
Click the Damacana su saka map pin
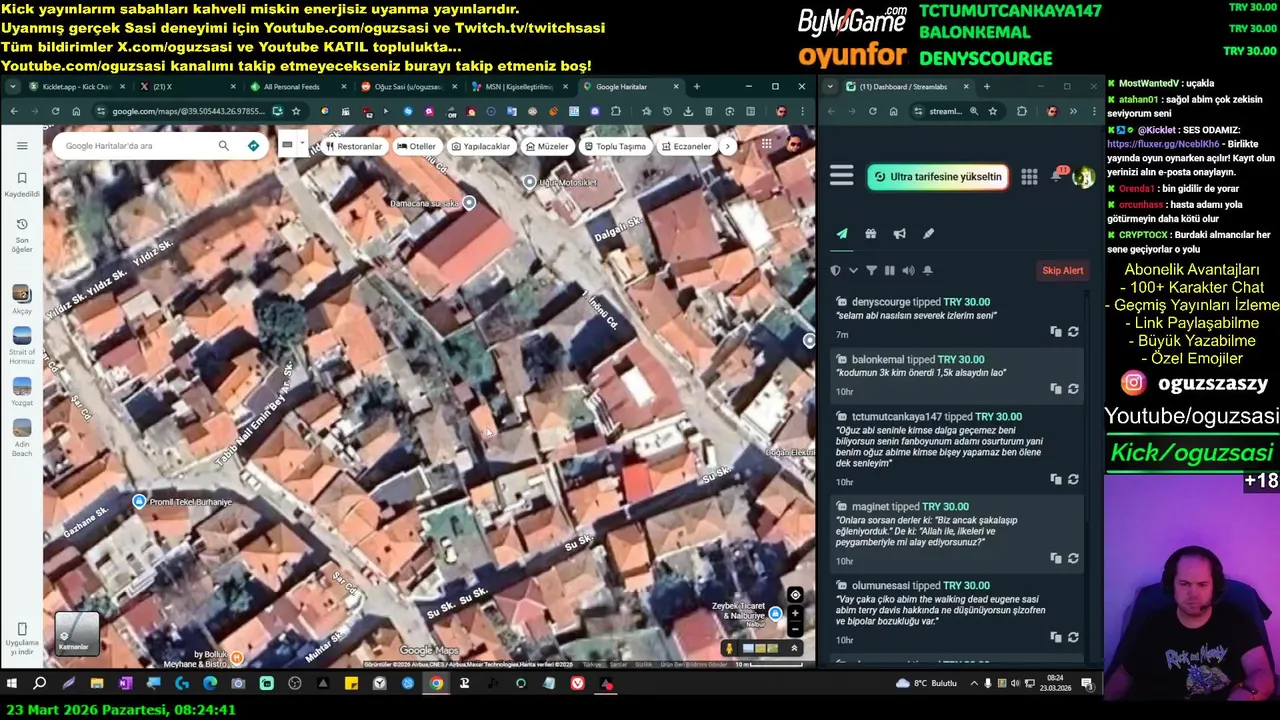pyautogui.click(x=469, y=203)
